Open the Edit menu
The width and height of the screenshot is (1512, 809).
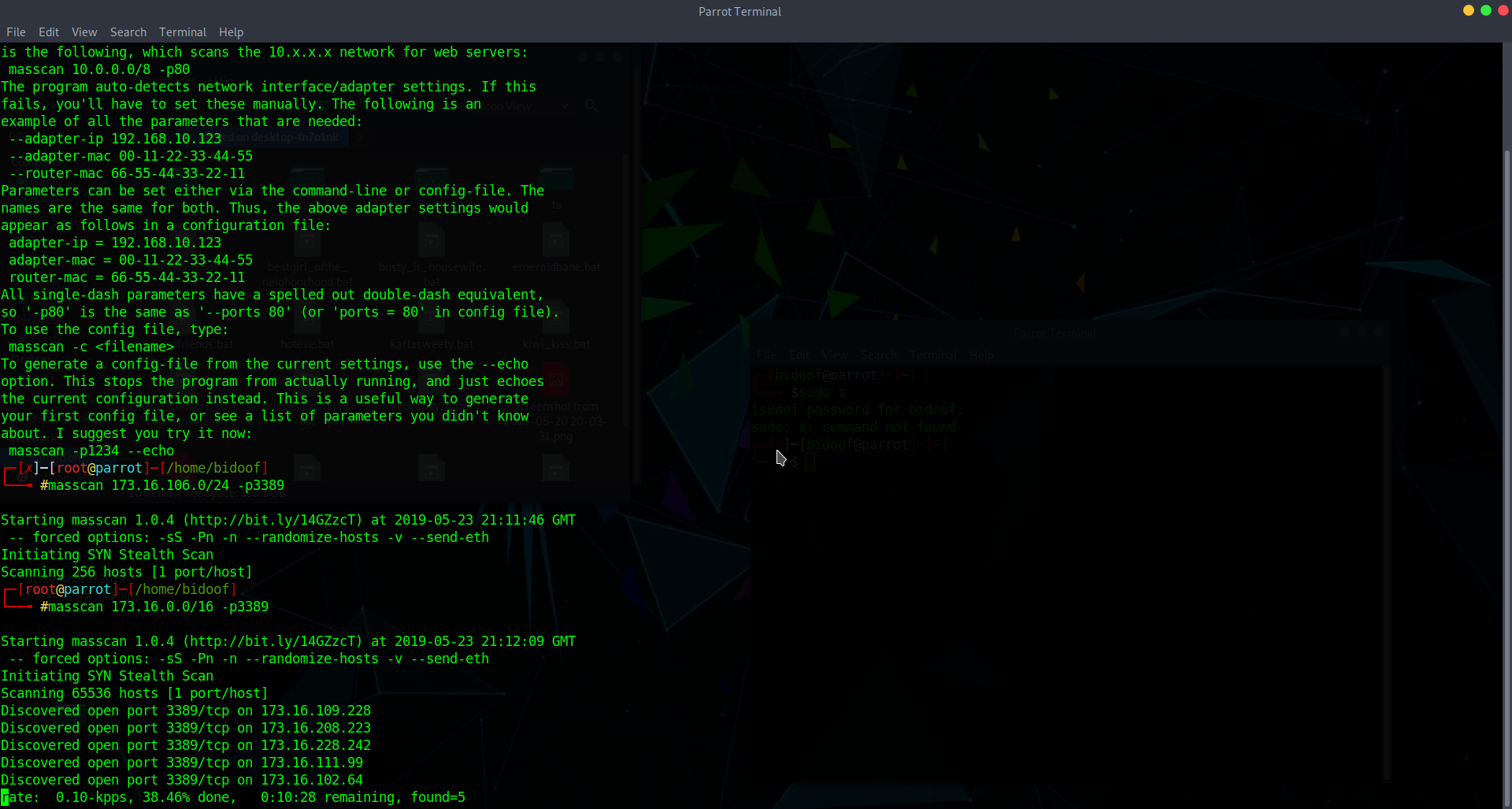tap(49, 32)
